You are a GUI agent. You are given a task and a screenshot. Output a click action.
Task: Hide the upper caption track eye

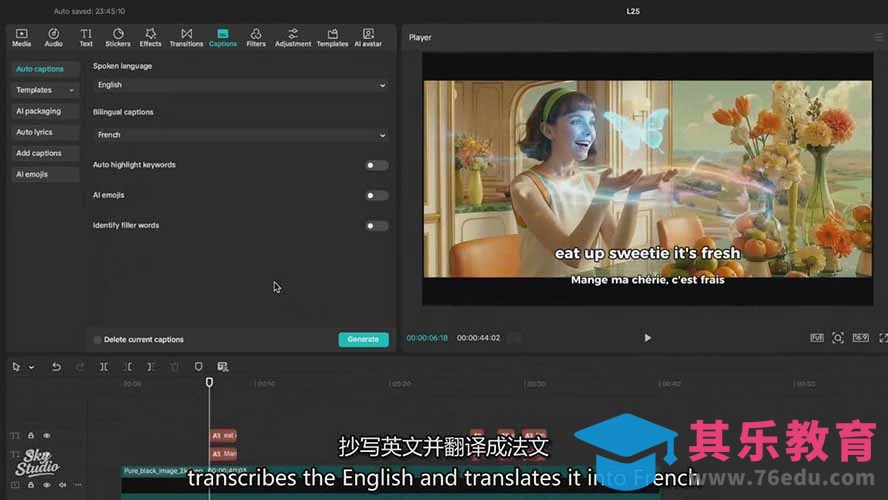(x=47, y=435)
